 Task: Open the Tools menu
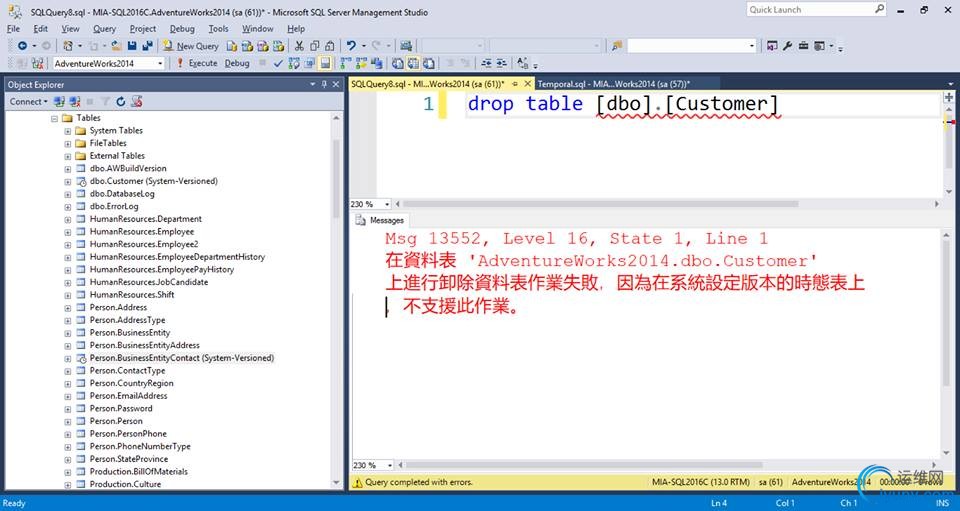click(x=218, y=29)
